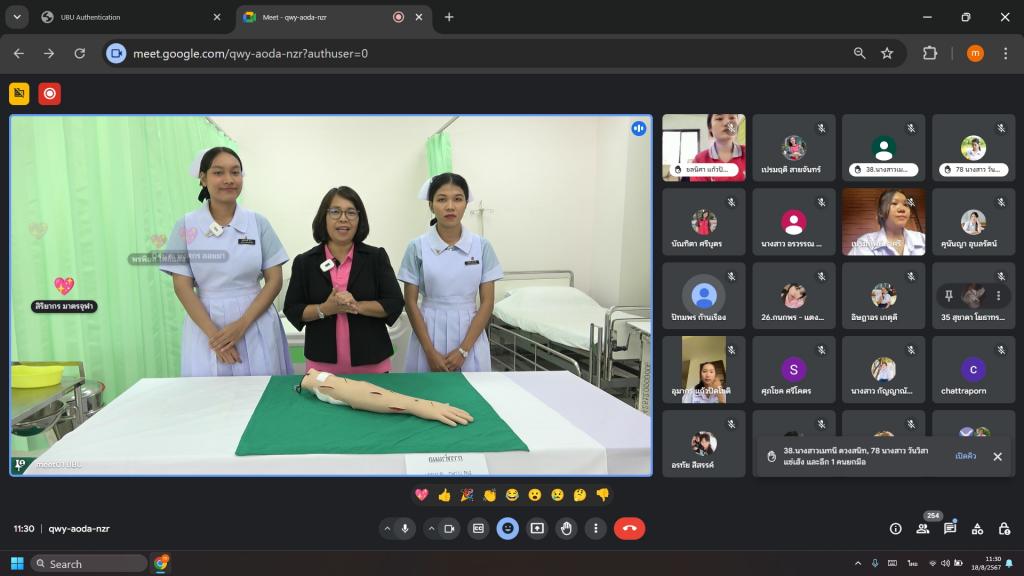Toggle closed captions
Image resolution: width=1024 pixels, height=576 pixels.
[479, 528]
